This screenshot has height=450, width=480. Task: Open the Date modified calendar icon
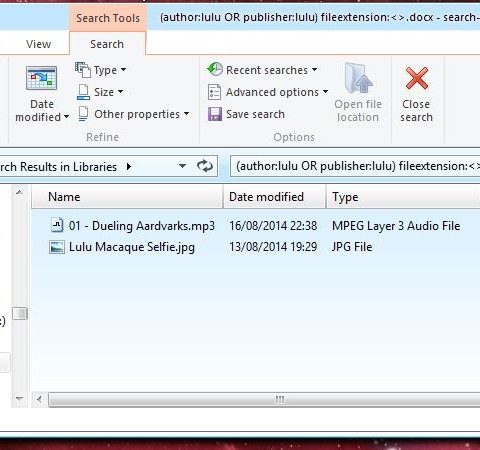click(x=42, y=78)
